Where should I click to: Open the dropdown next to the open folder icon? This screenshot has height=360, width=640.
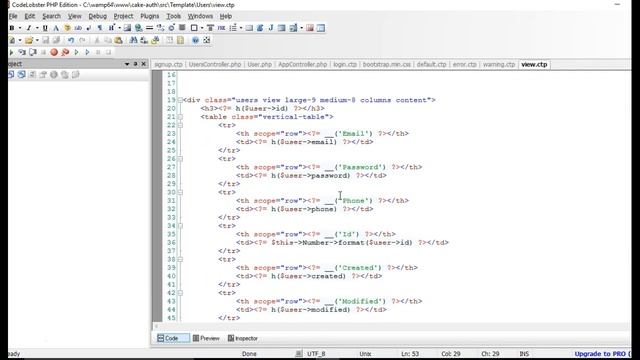click(37, 40)
